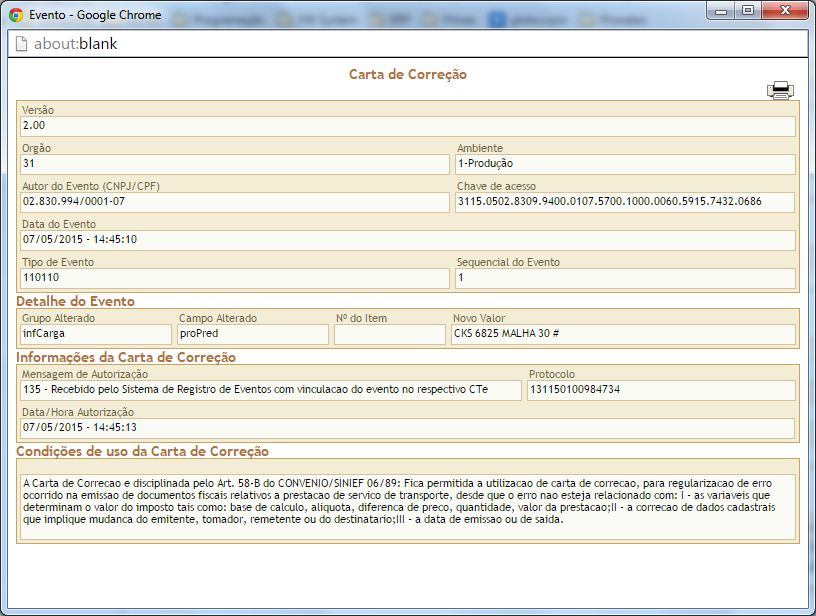Click the Carta de Correção page title
Viewport: 816px width, 616px height.
pyautogui.click(x=407, y=74)
